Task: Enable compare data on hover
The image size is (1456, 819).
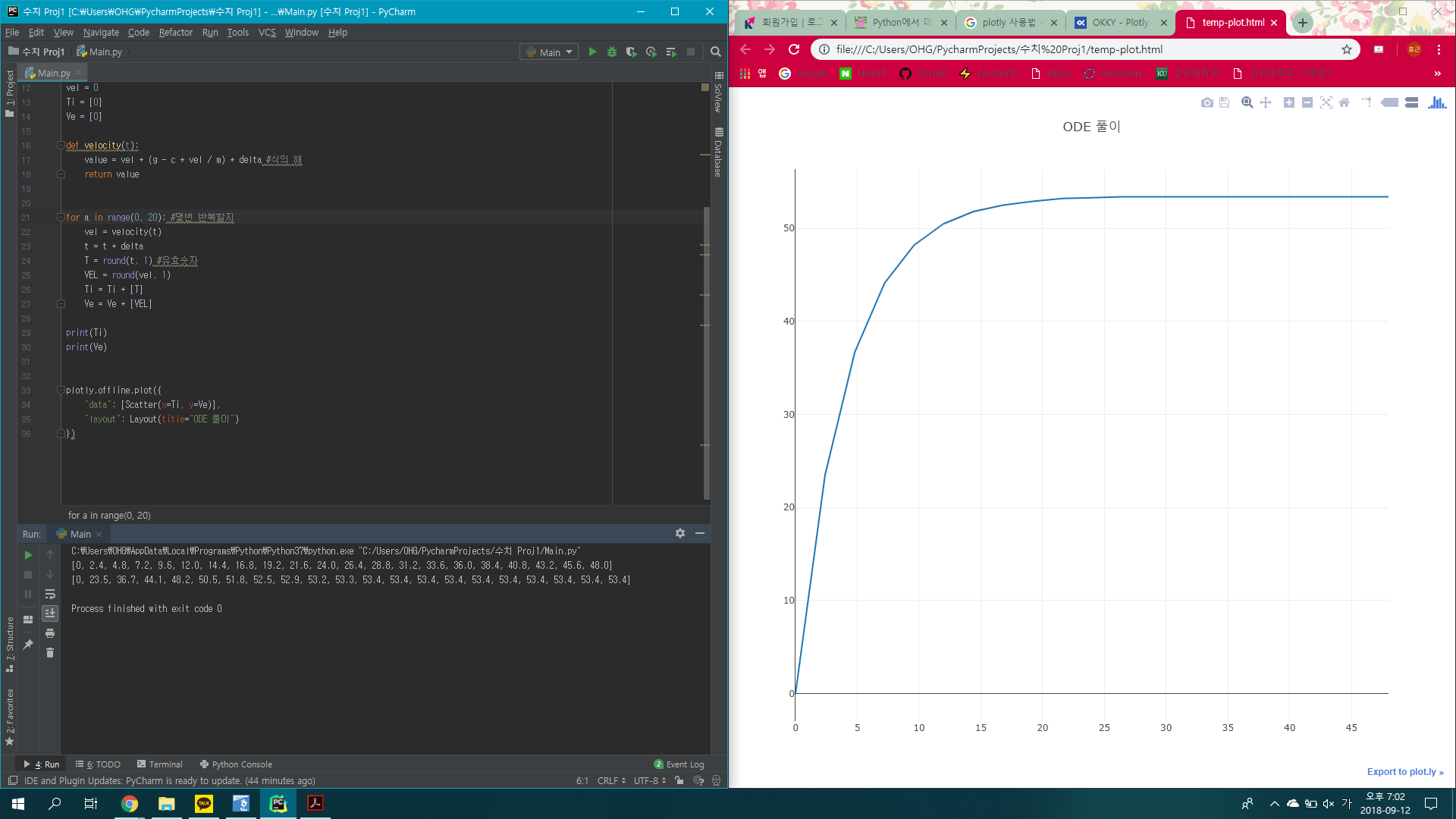Action: click(1411, 102)
